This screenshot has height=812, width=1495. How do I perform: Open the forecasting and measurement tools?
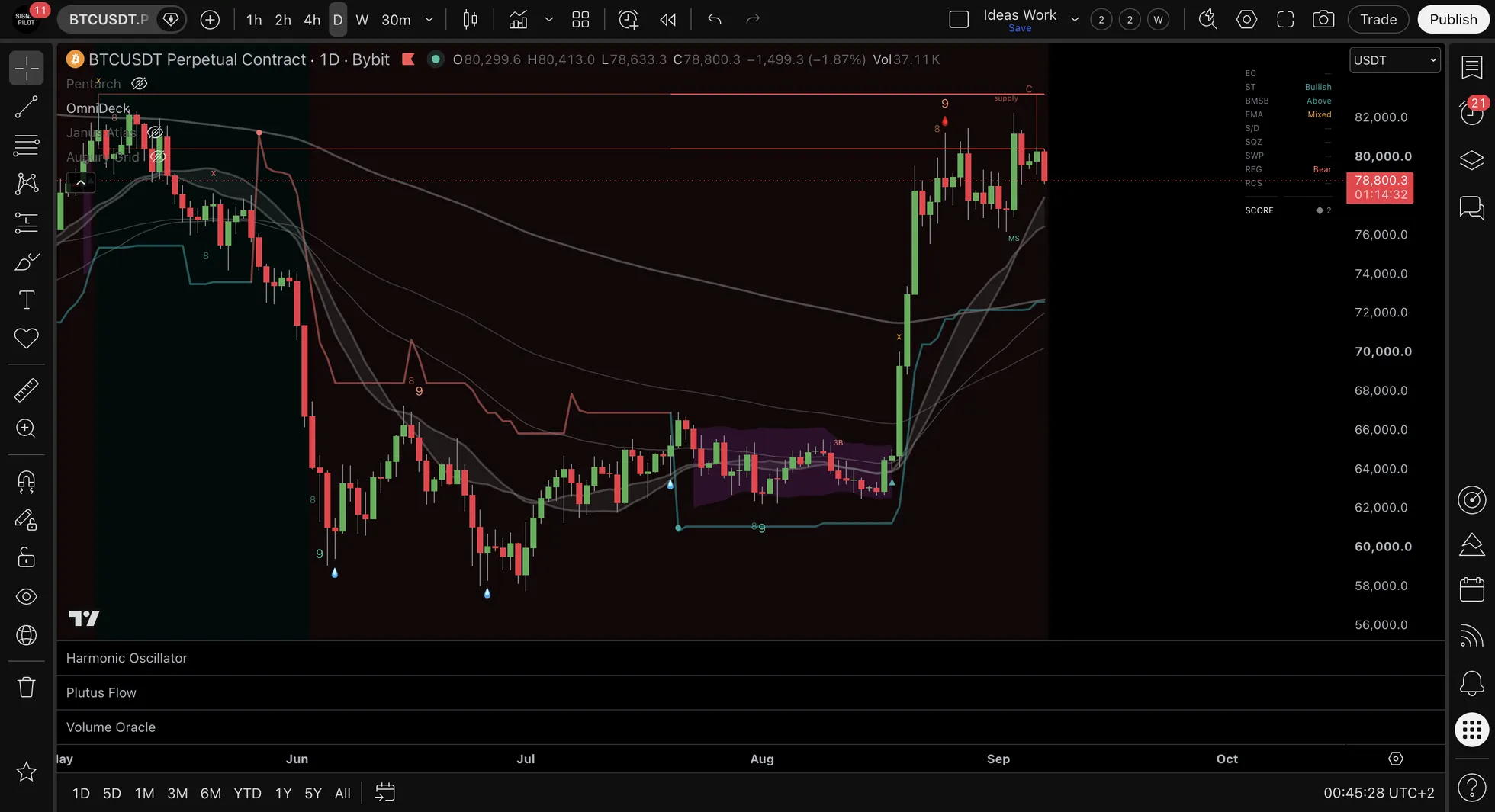27,222
